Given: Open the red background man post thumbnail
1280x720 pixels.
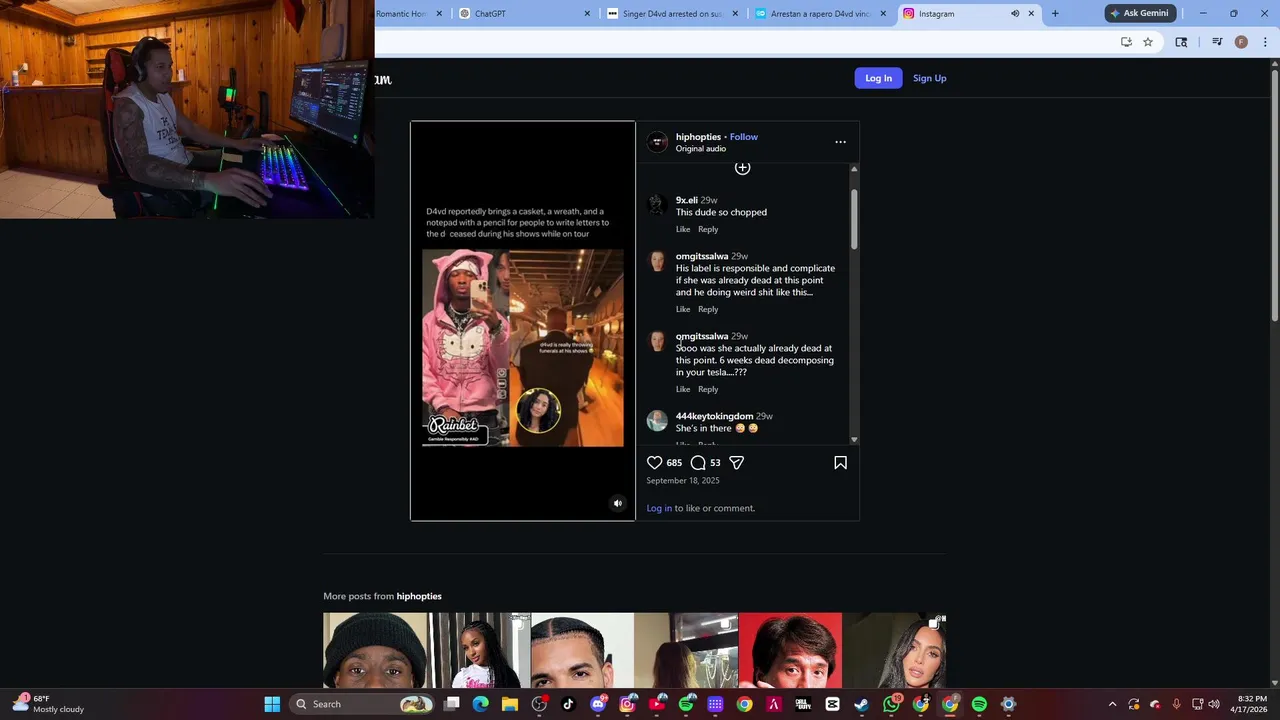Looking at the screenshot, I should [x=790, y=650].
